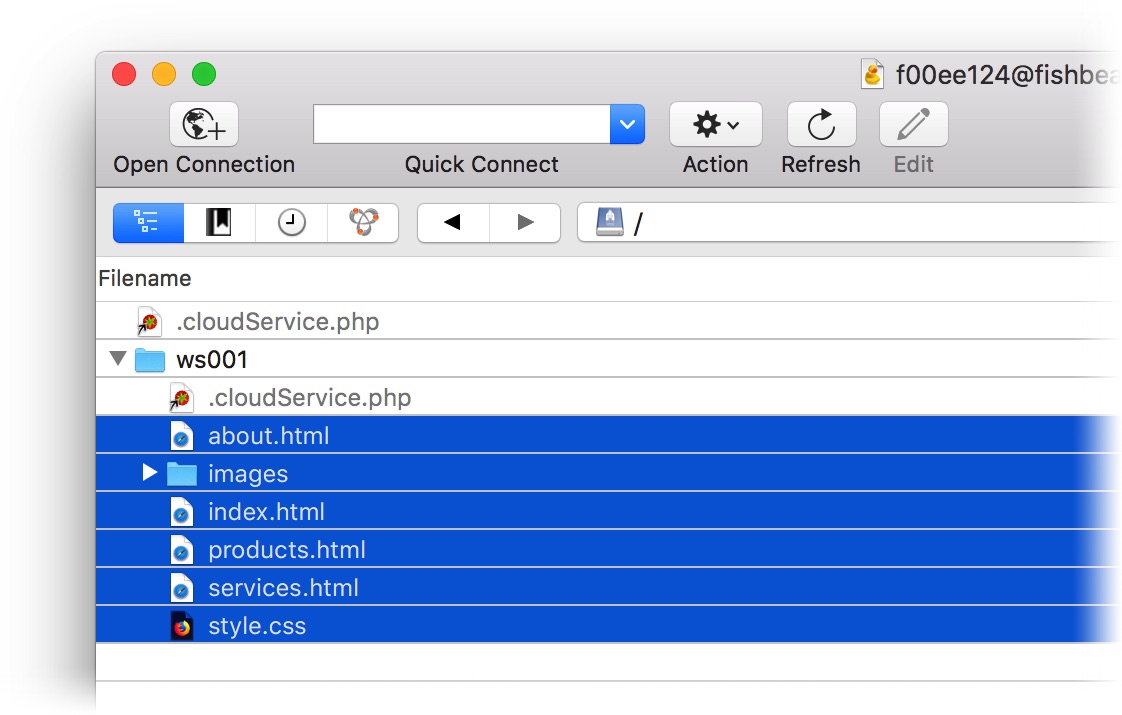Screen dimensions: 1122x715
Task: Click the images folder icon
Action: tap(182, 474)
